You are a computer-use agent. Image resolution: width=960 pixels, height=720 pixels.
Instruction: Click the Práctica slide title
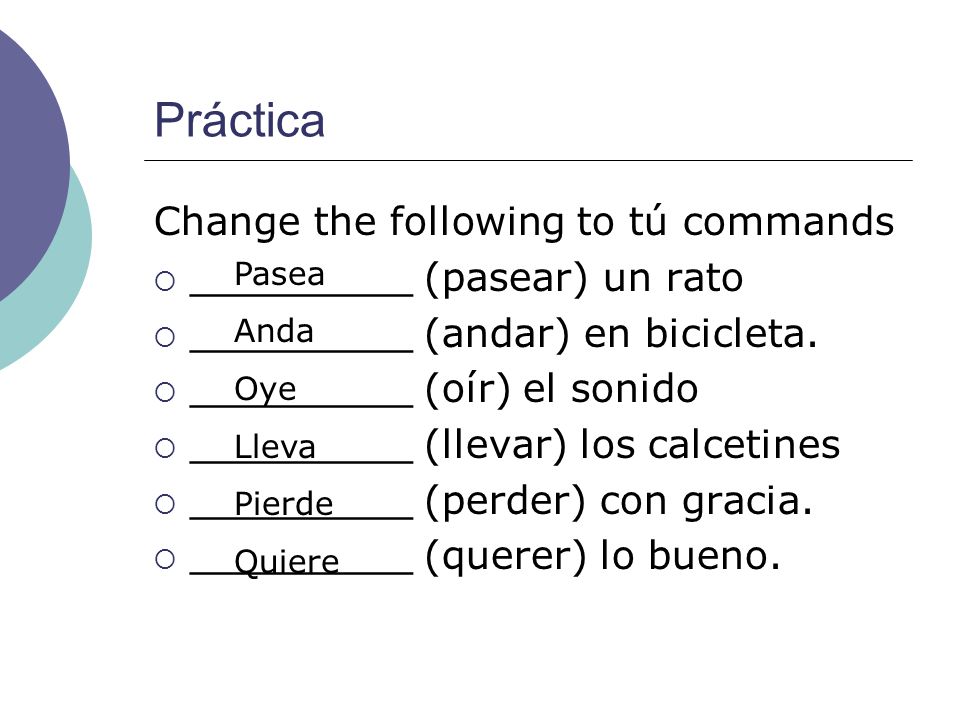click(239, 120)
